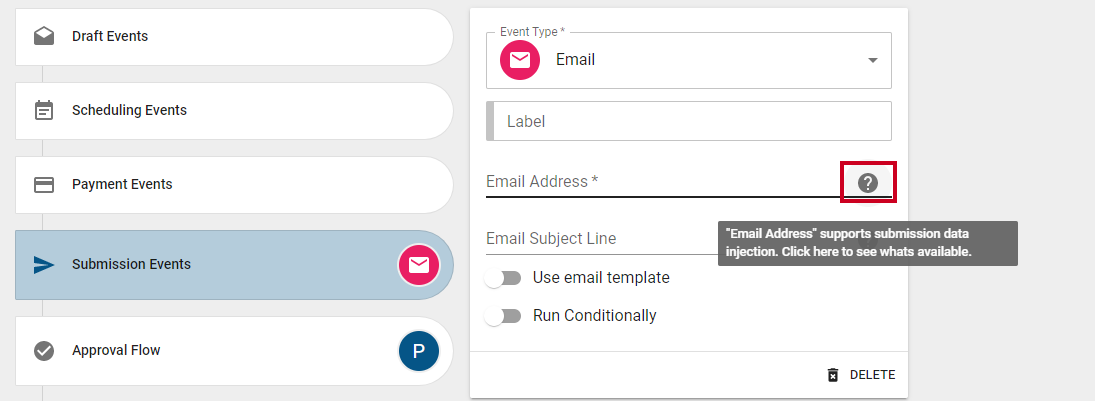Click the Payment Events credit card icon
1095x401 pixels.
44,184
